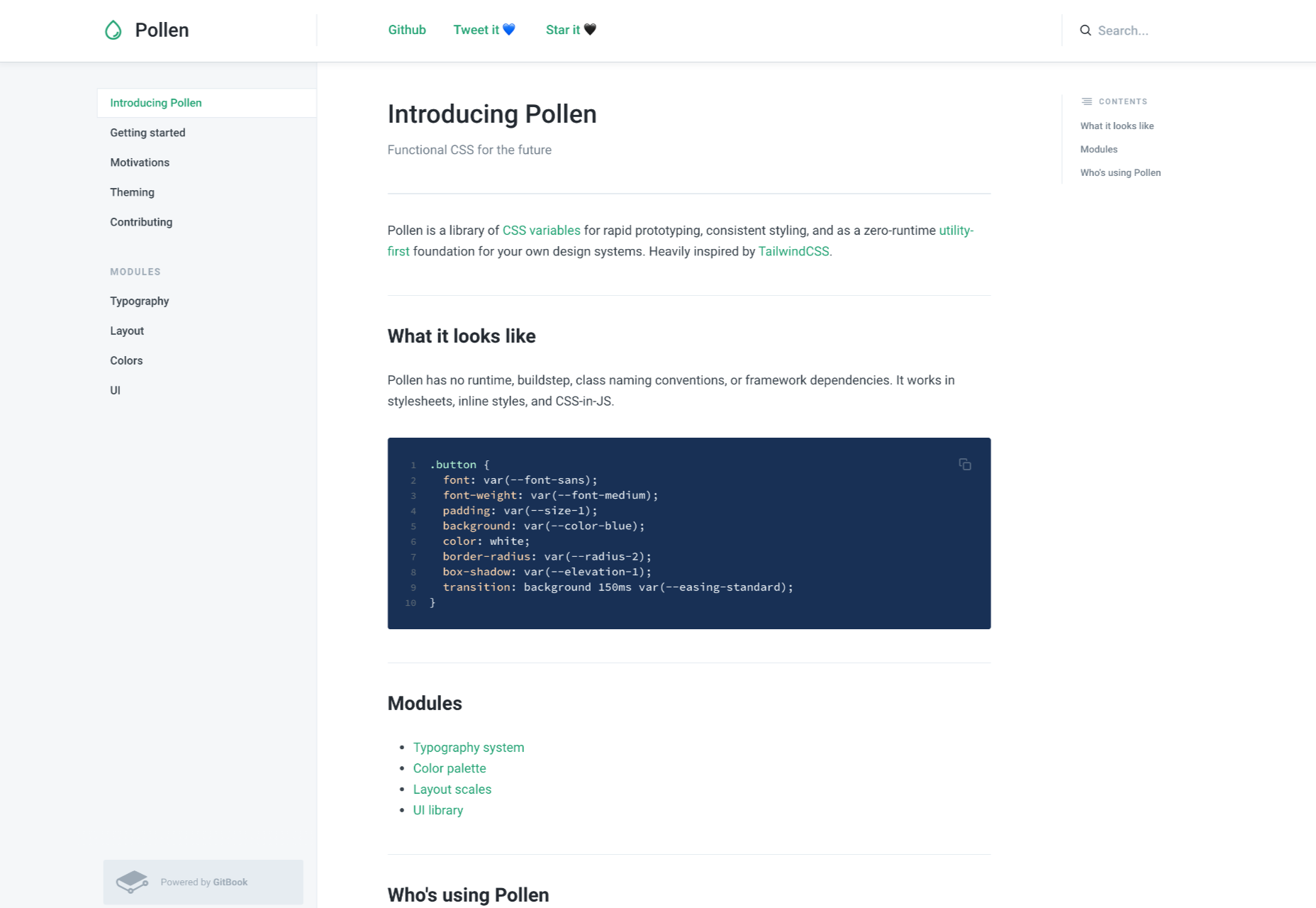Screen dimensions: 1316x908
Task: Jump to Modules in contents
Action: coord(1098,149)
